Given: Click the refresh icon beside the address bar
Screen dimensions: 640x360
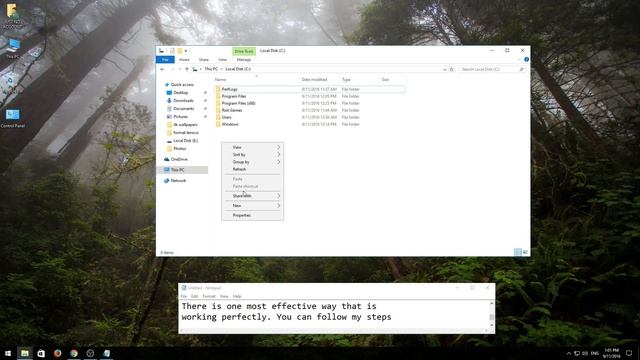Looking at the screenshot, I should point(451,69).
